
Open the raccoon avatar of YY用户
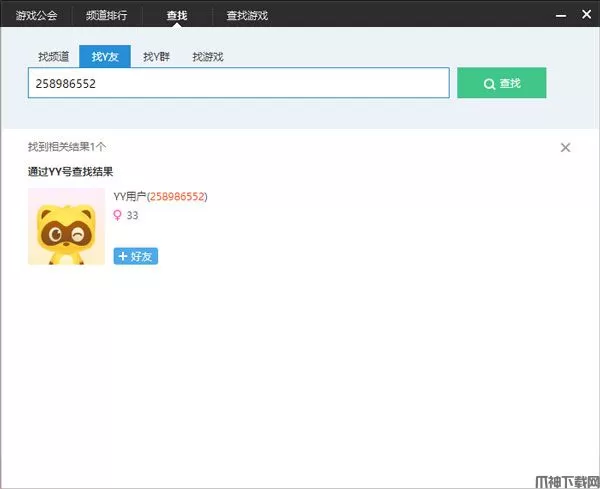pos(66,226)
